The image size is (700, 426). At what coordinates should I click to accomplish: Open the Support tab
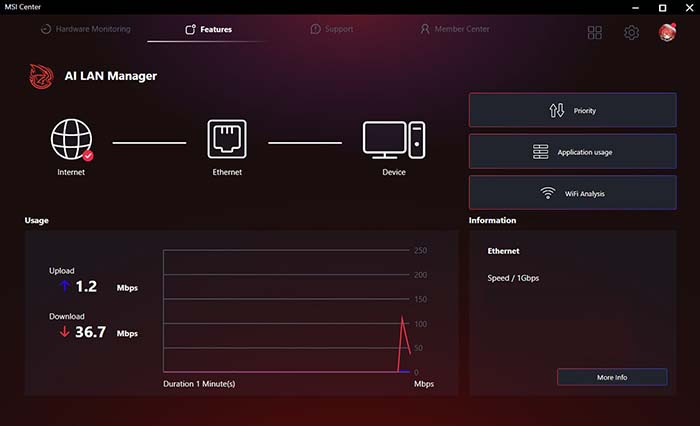coord(332,29)
